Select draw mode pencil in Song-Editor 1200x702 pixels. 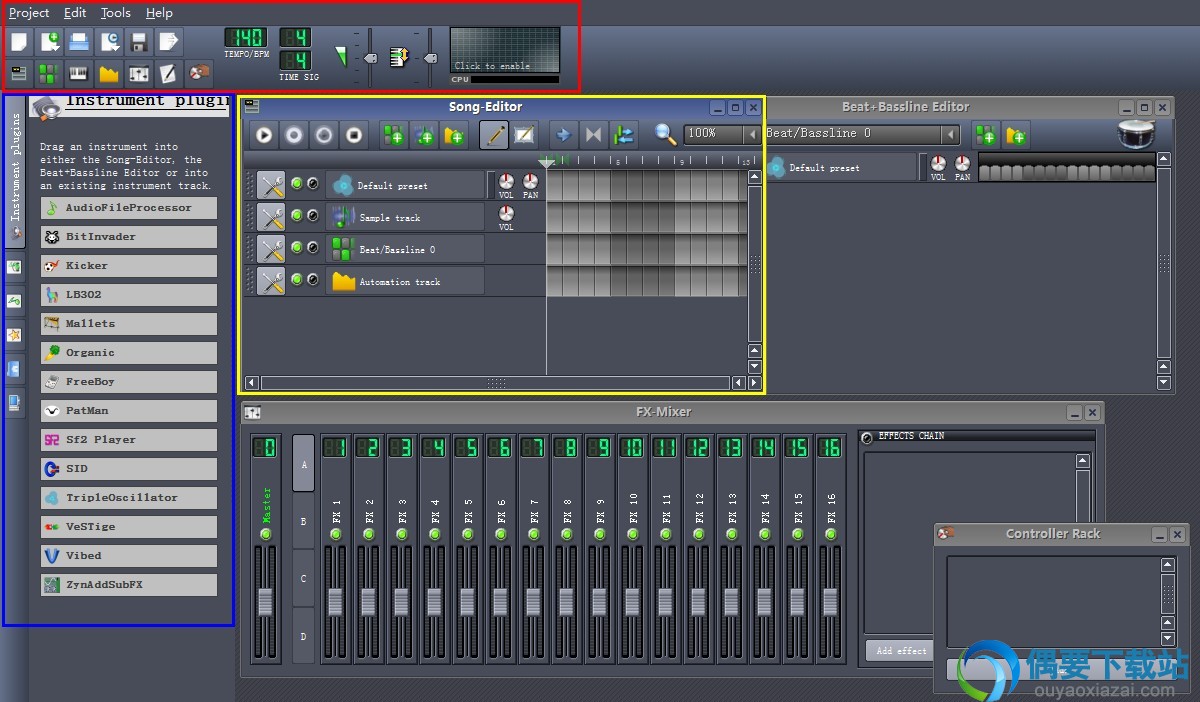(x=494, y=134)
